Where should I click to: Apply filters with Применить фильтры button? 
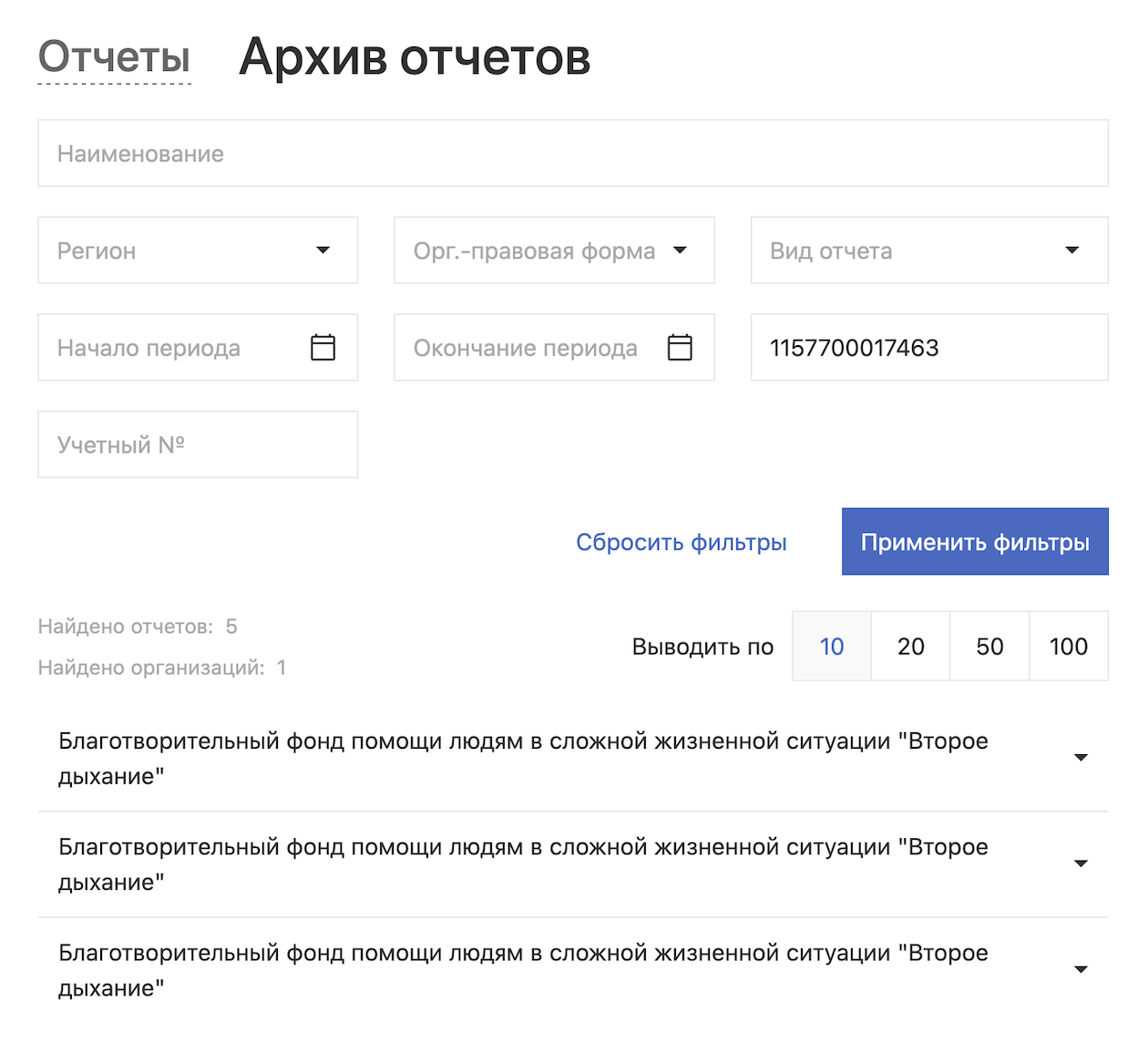(975, 542)
